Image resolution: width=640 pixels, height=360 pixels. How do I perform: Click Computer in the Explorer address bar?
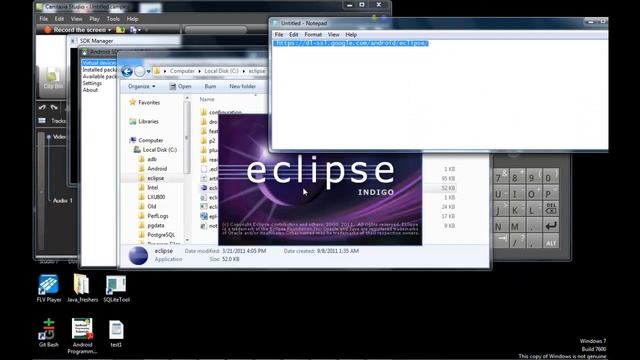tap(182, 71)
